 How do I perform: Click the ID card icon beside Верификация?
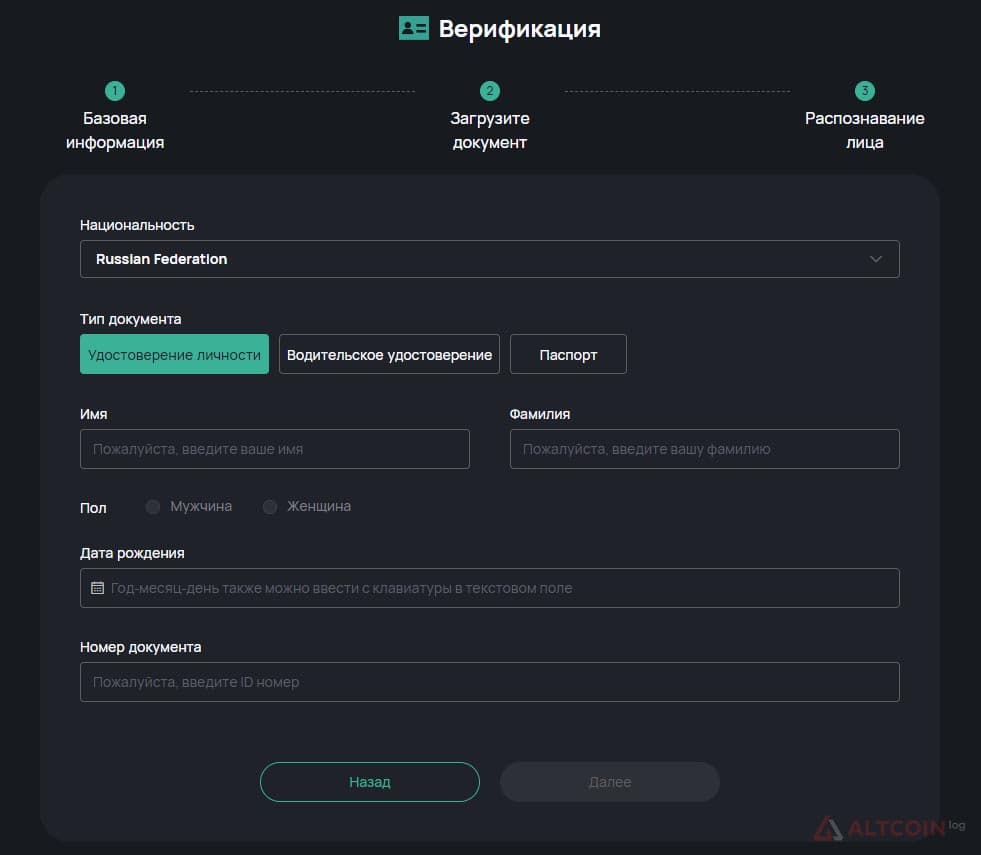click(x=414, y=28)
